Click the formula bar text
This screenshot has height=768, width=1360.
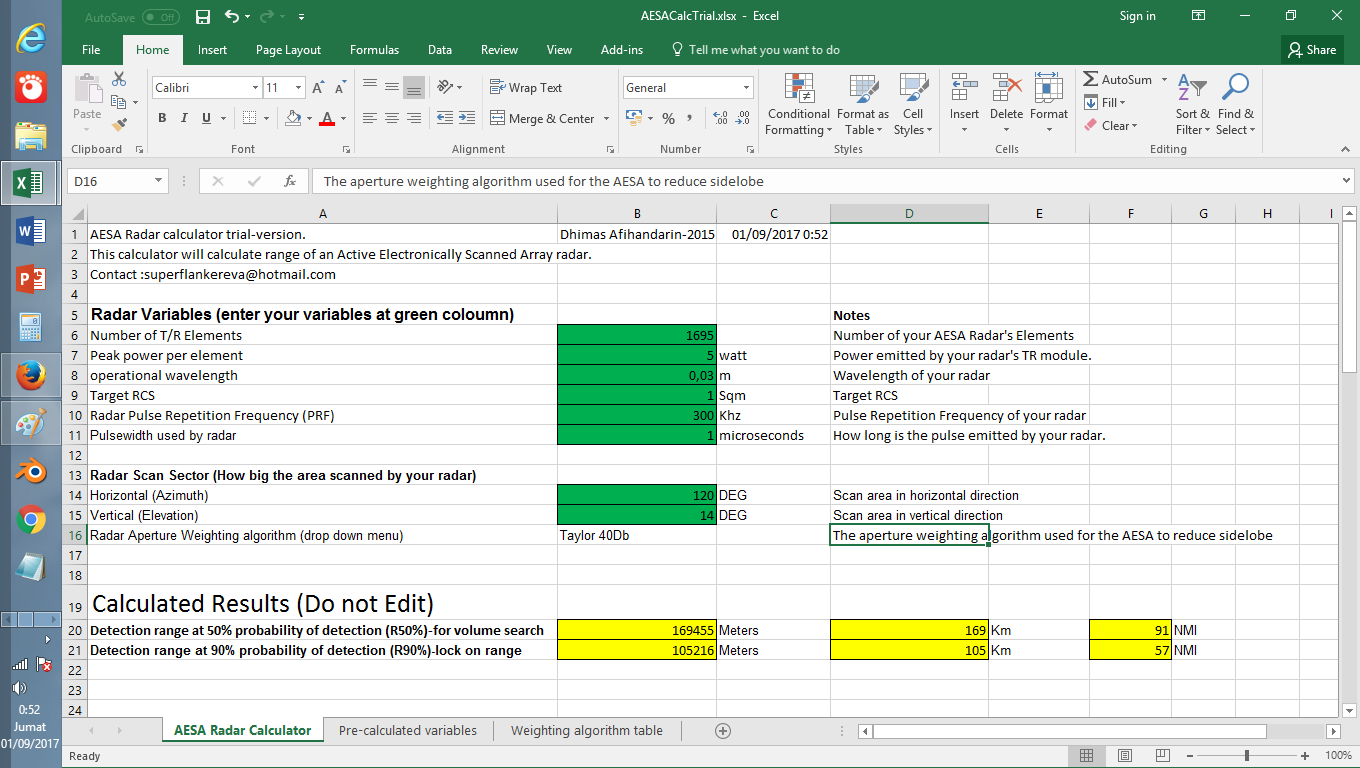click(x=544, y=181)
